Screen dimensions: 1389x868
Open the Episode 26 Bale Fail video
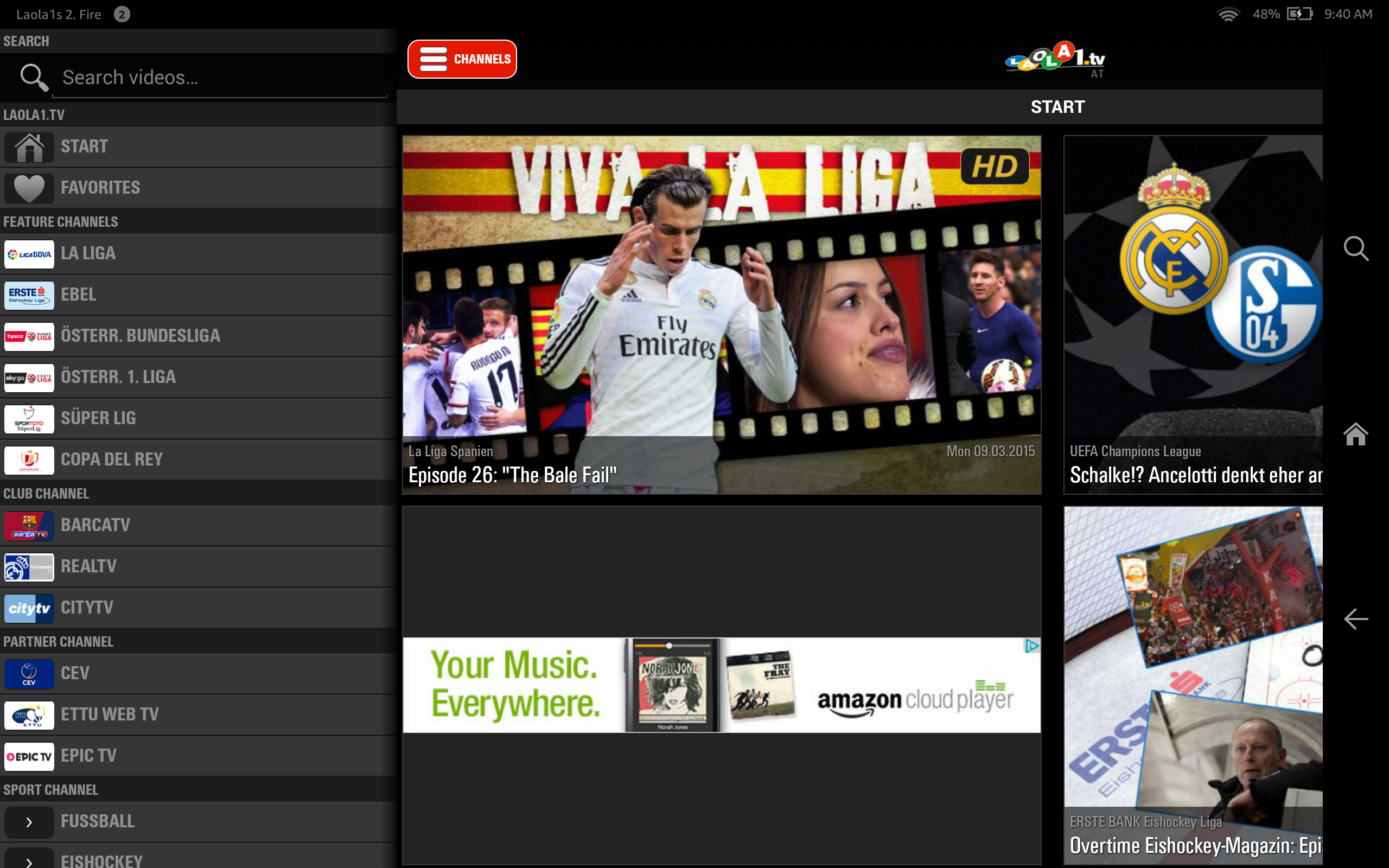pos(722,315)
